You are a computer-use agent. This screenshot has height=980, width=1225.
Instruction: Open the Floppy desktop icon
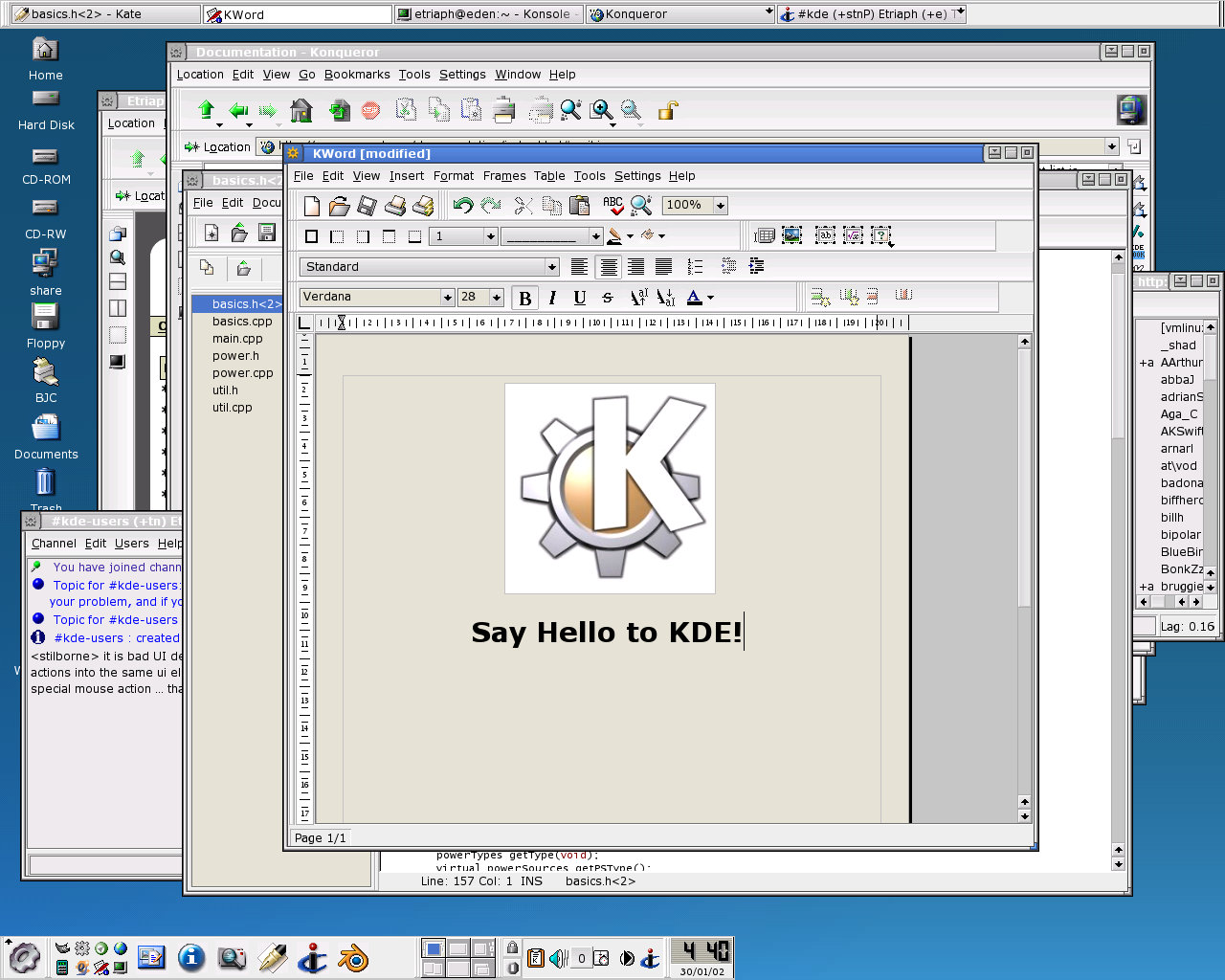(x=45, y=317)
